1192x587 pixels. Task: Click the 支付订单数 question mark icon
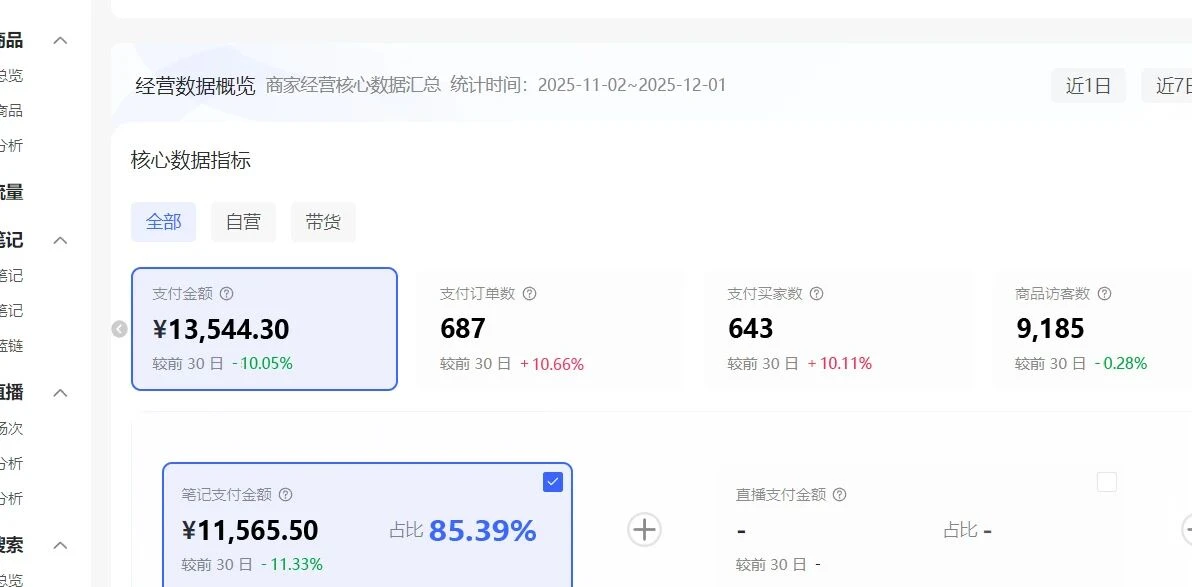[x=529, y=293]
